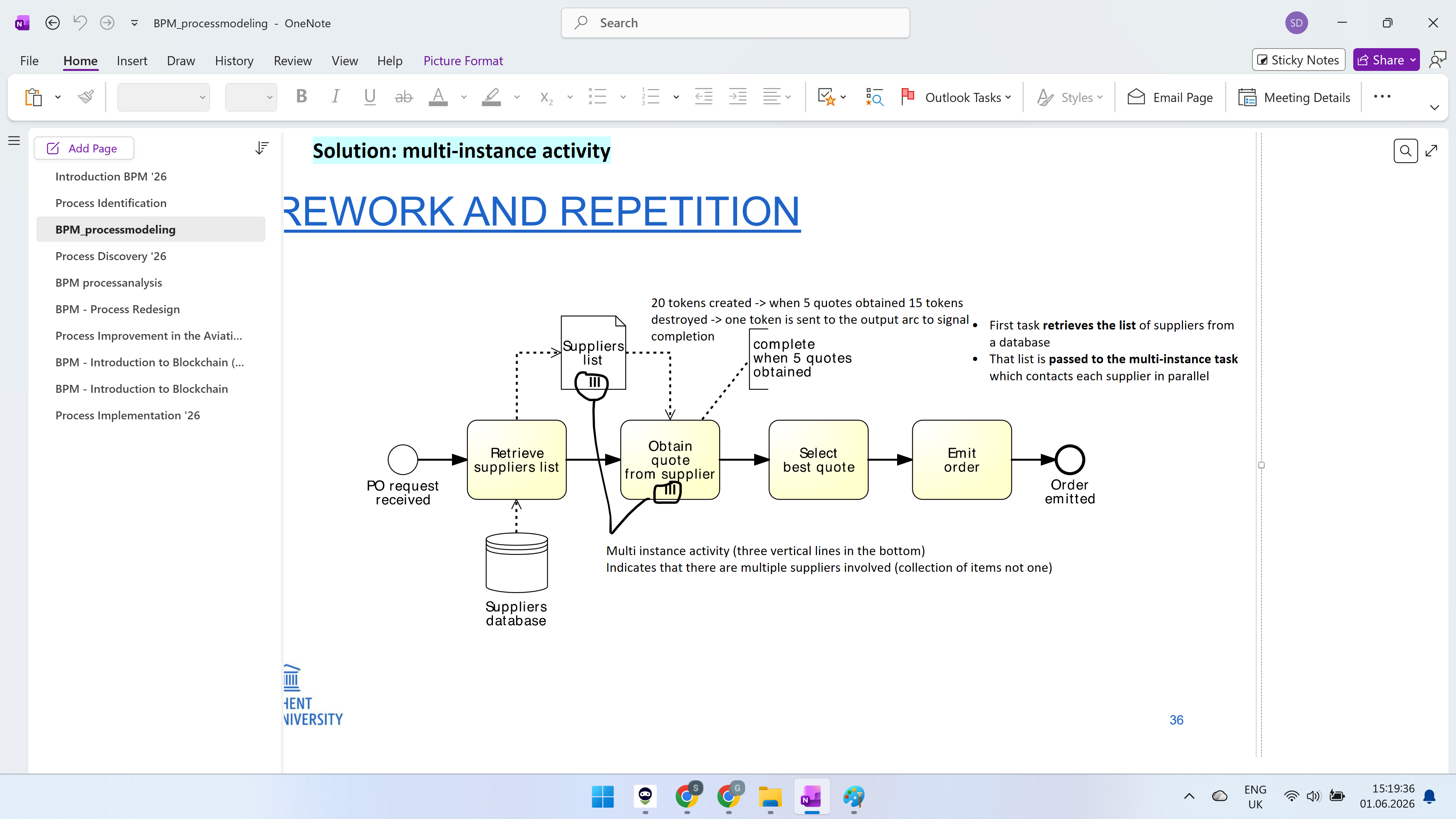Click the page search magnifier icon
1456x819 pixels.
[1406, 151]
